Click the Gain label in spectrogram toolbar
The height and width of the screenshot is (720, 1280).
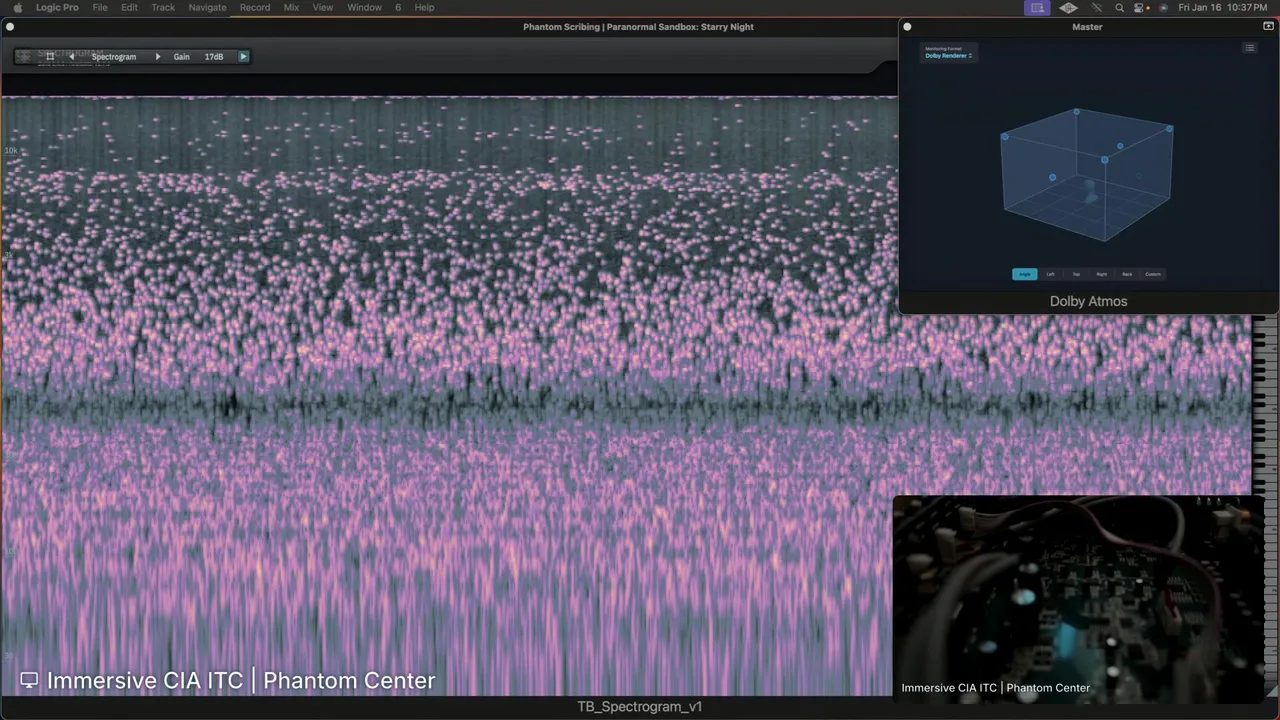pos(181,57)
